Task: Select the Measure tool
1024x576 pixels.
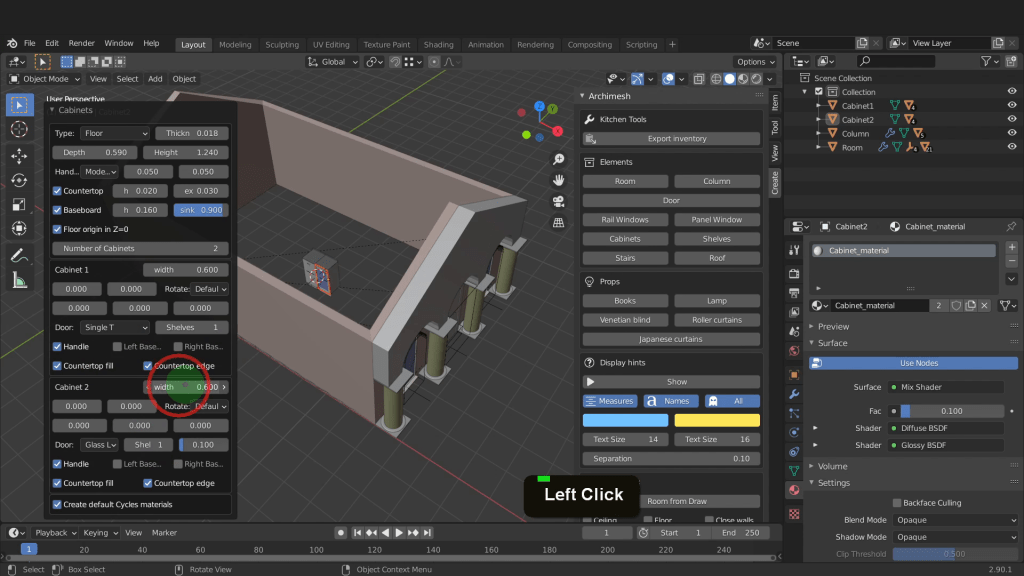Action: click(19, 281)
